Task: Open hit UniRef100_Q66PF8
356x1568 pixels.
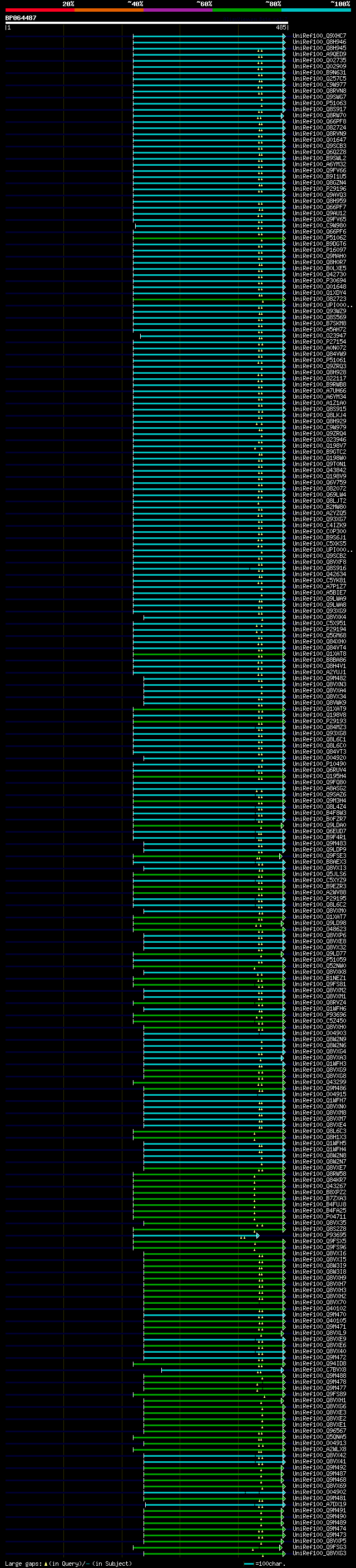Action: coord(319,121)
